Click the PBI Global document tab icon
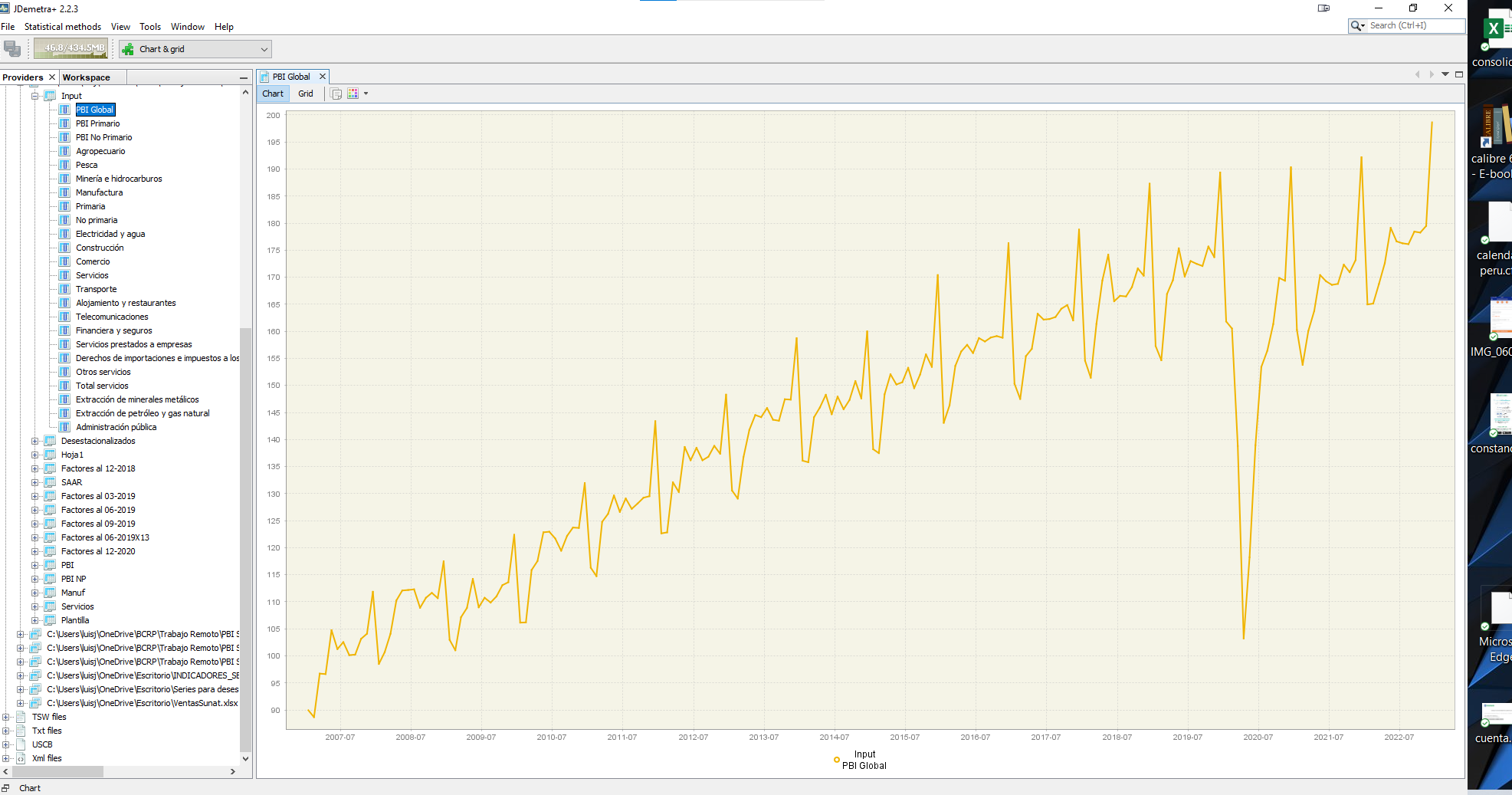Viewport: 1512px width, 795px height. coord(264,77)
